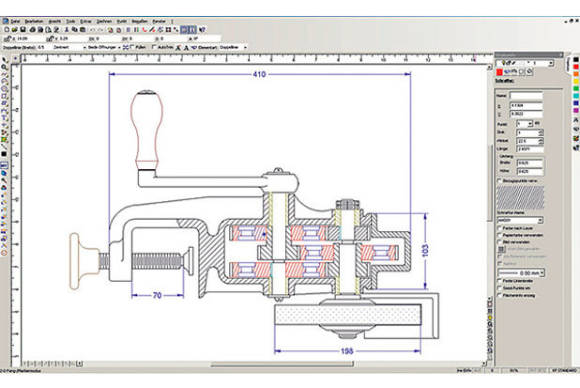Open the Datei menu
This screenshot has width=580, height=388.
tap(15, 21)
